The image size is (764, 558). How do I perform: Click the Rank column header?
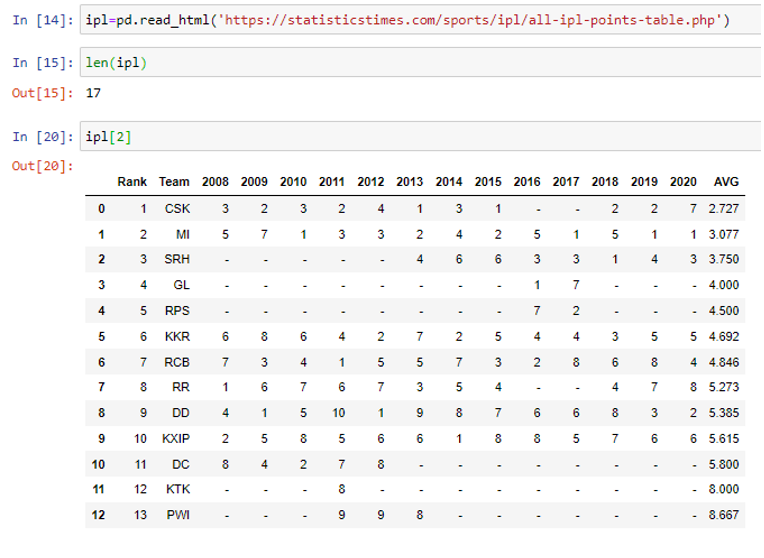[132, 182]
